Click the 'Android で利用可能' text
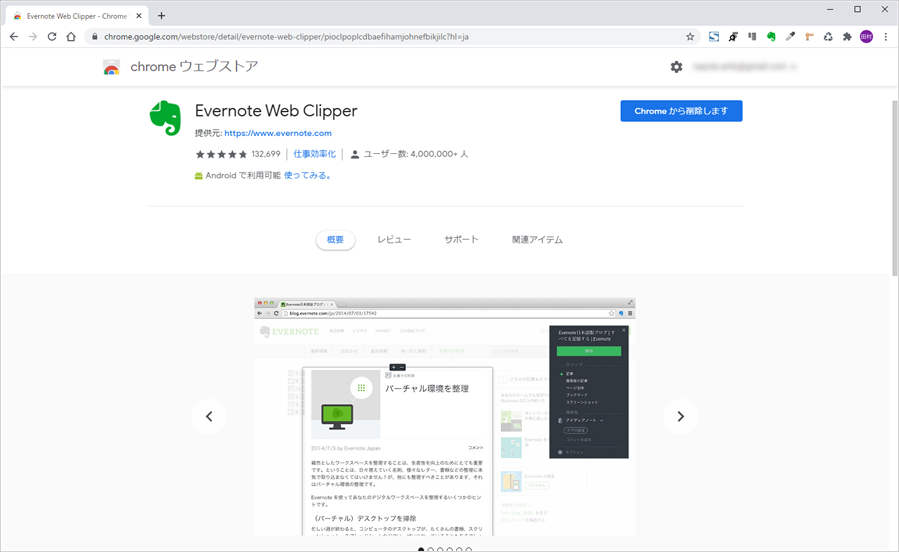This screenshot has height=552, width=899. pos(243,175)
